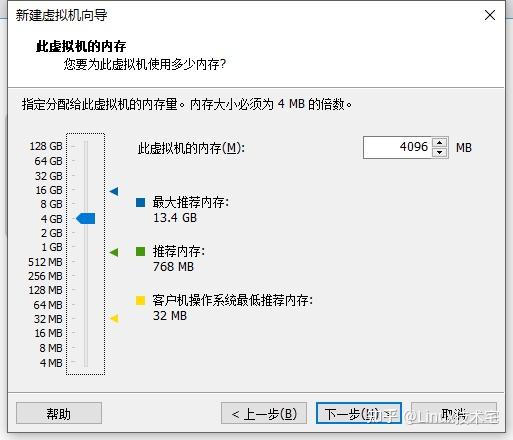Click the 64 GB slider label
Screen dimensions: 513x440
pyautogui.click(x=48, y=161)
